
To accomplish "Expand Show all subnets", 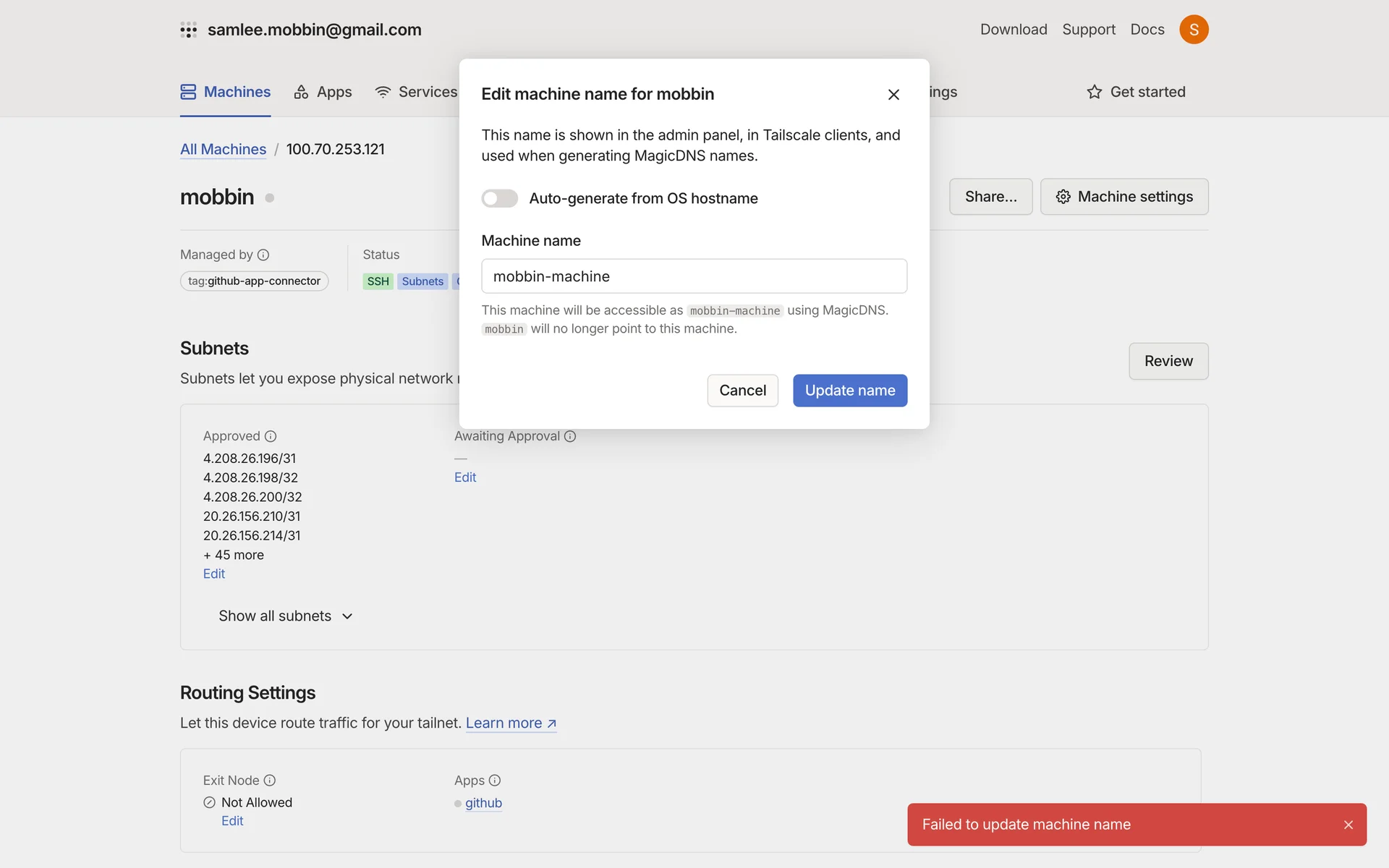I will [286, 616].
